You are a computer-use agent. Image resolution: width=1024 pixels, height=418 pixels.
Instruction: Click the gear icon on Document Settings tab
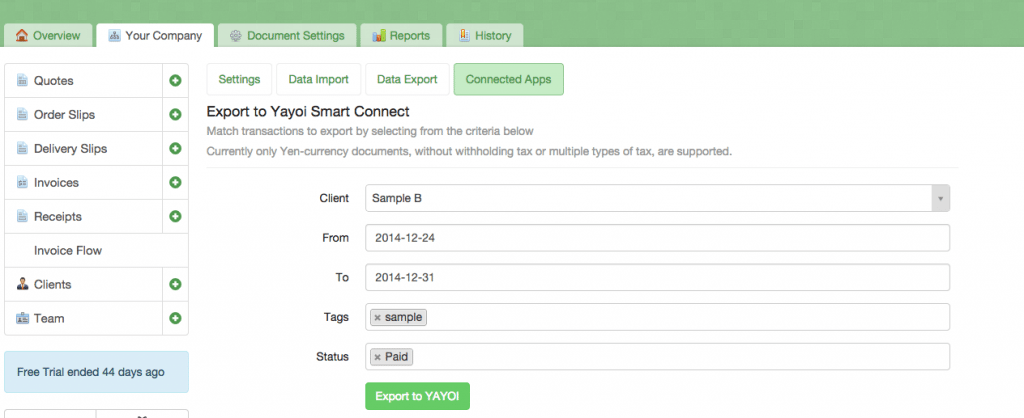pos(236,36)
